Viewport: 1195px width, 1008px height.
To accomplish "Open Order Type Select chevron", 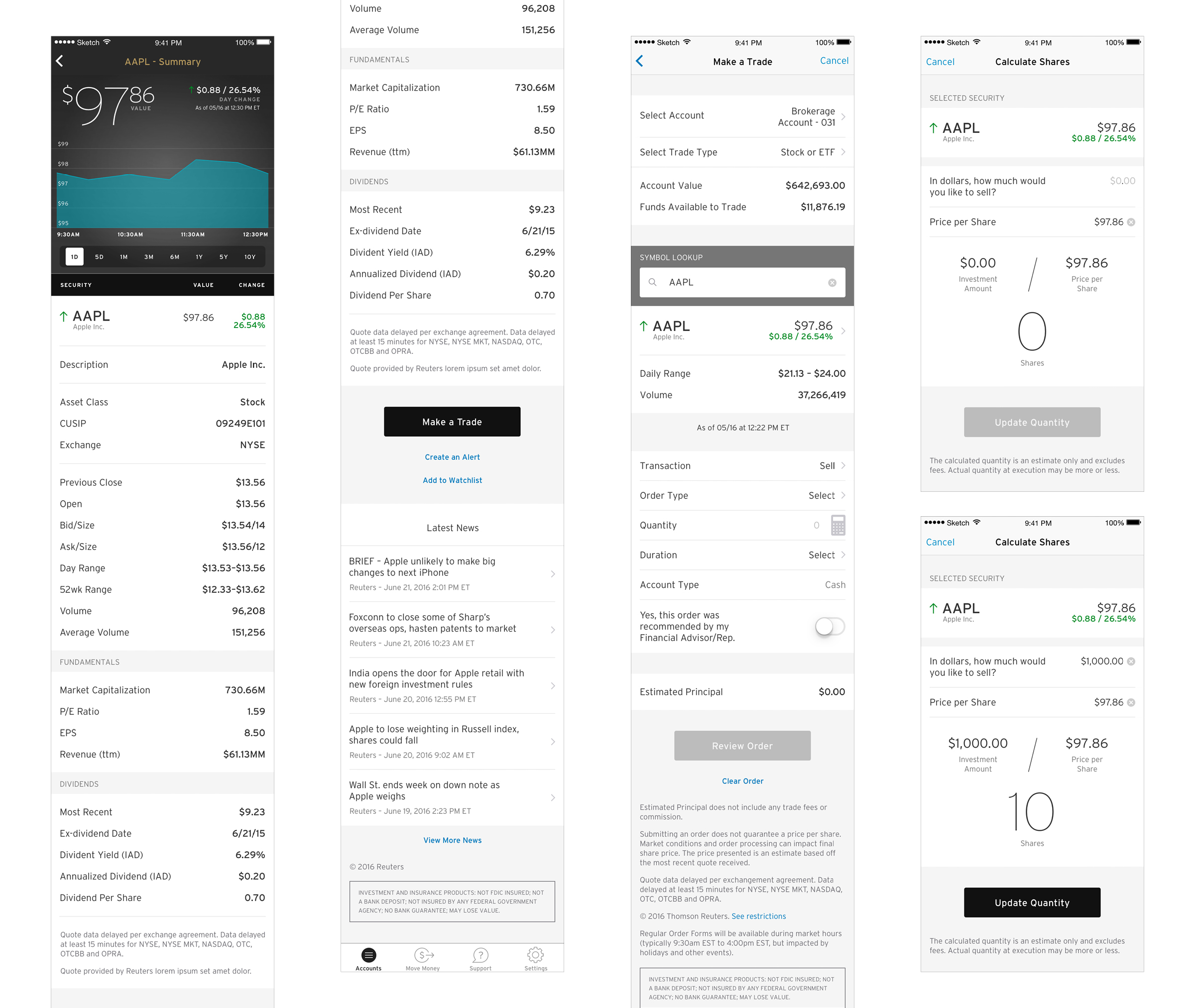I will pos(843,495).
